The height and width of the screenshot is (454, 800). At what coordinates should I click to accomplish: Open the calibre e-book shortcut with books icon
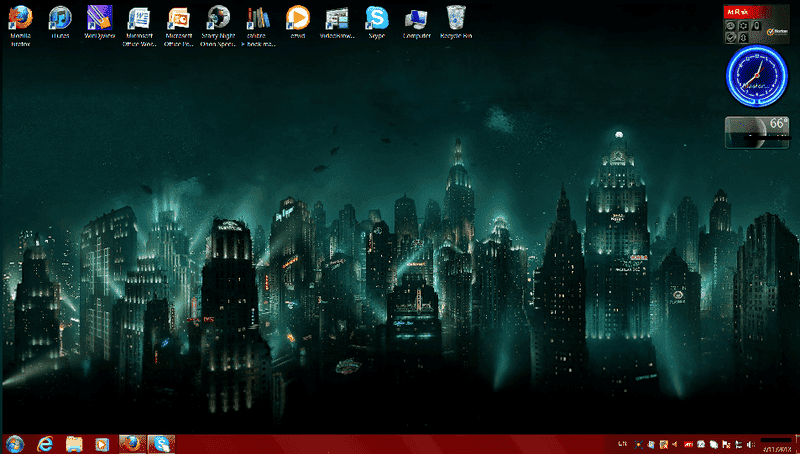pyautogui.click(x=259, y=26)
